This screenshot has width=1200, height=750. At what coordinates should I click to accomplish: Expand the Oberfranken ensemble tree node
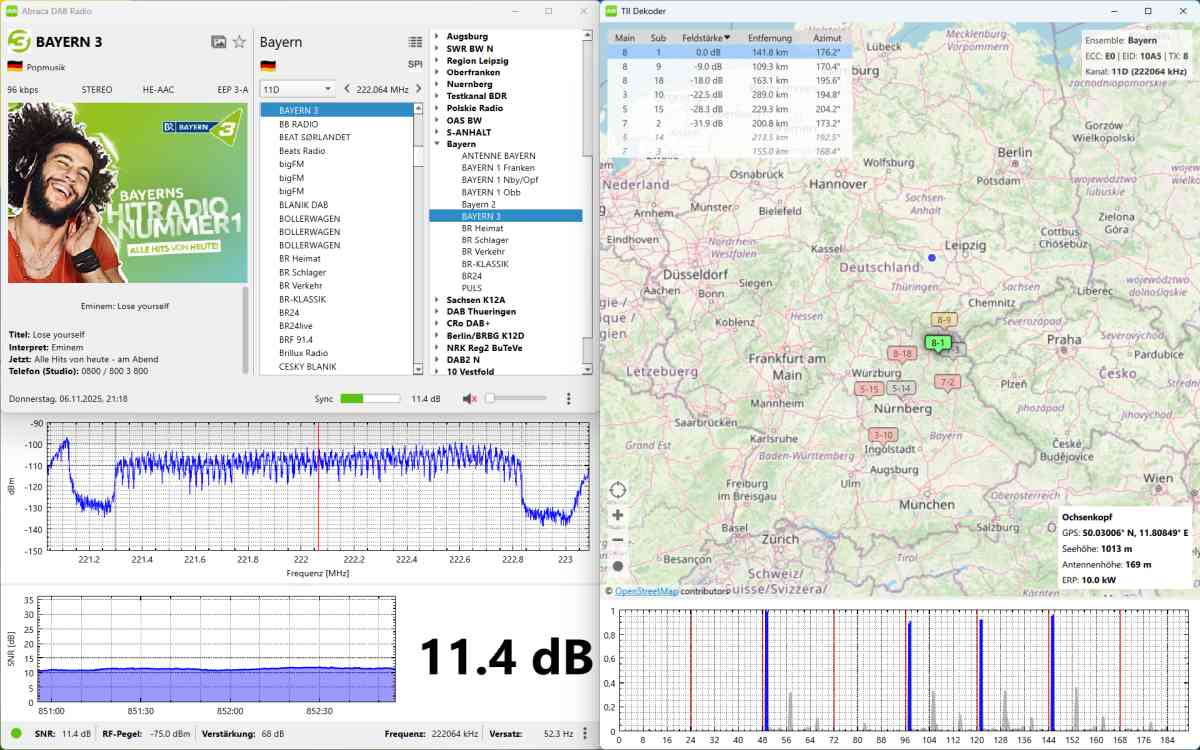(437, 72)
